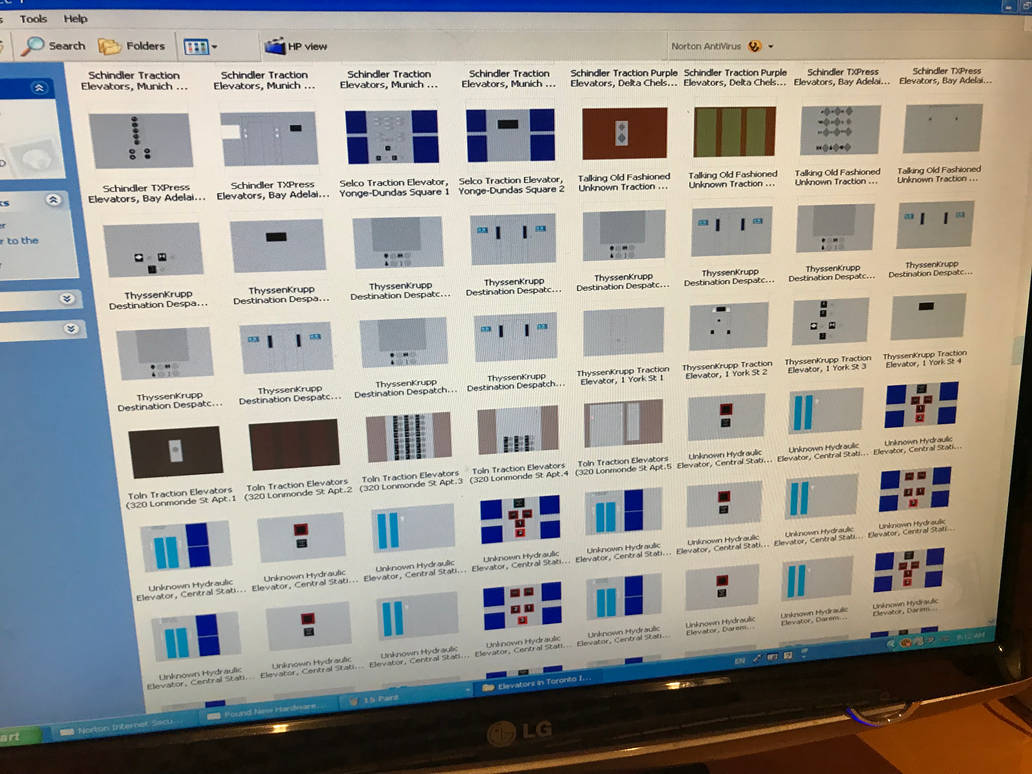Select ThyssenKrupp Traction Elevator 1 York St 2
Screen dimensions: 1032x774
pyautogui.click(x=728, y=326)
